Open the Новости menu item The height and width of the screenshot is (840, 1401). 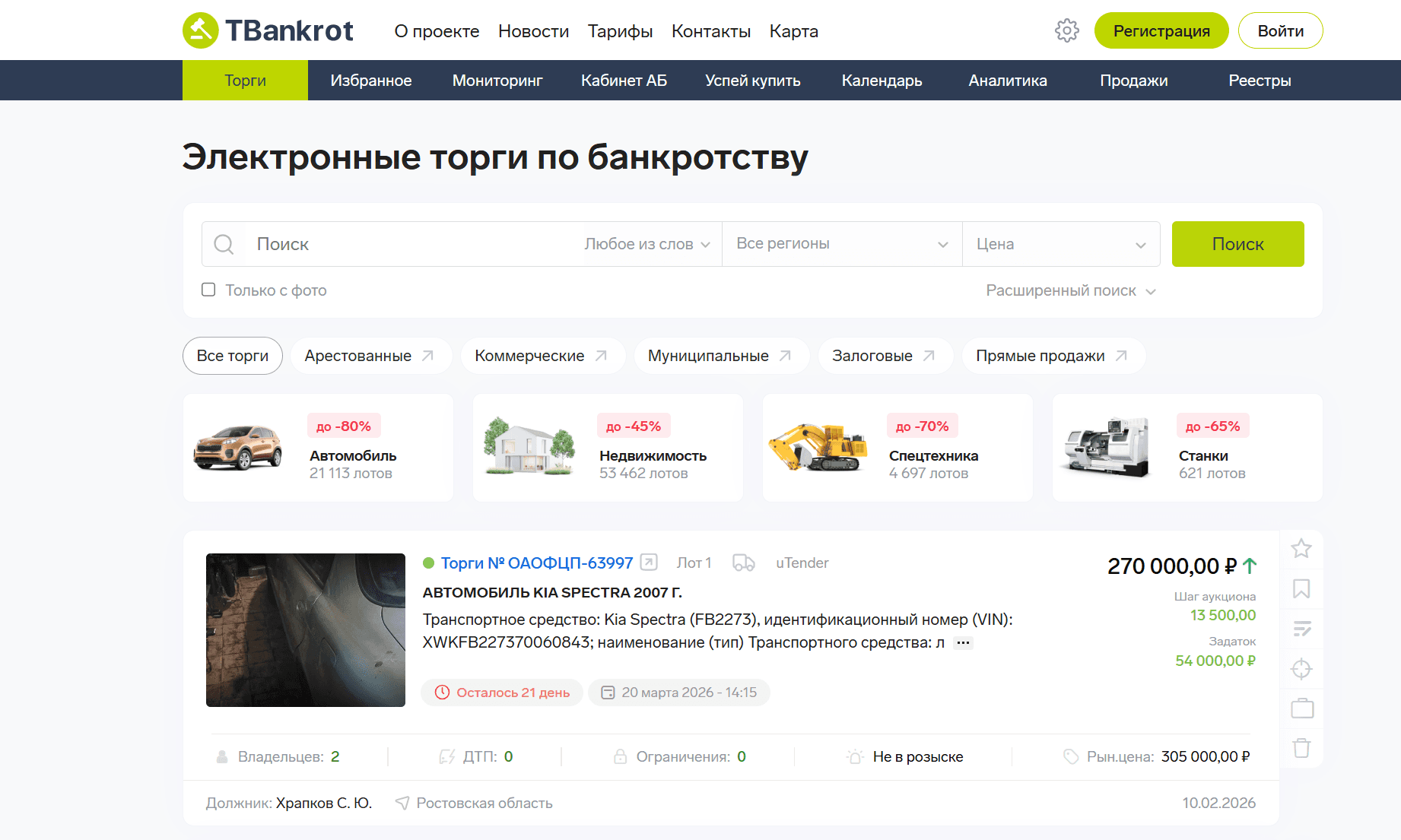pyautogui.click(x=533, y=31)
